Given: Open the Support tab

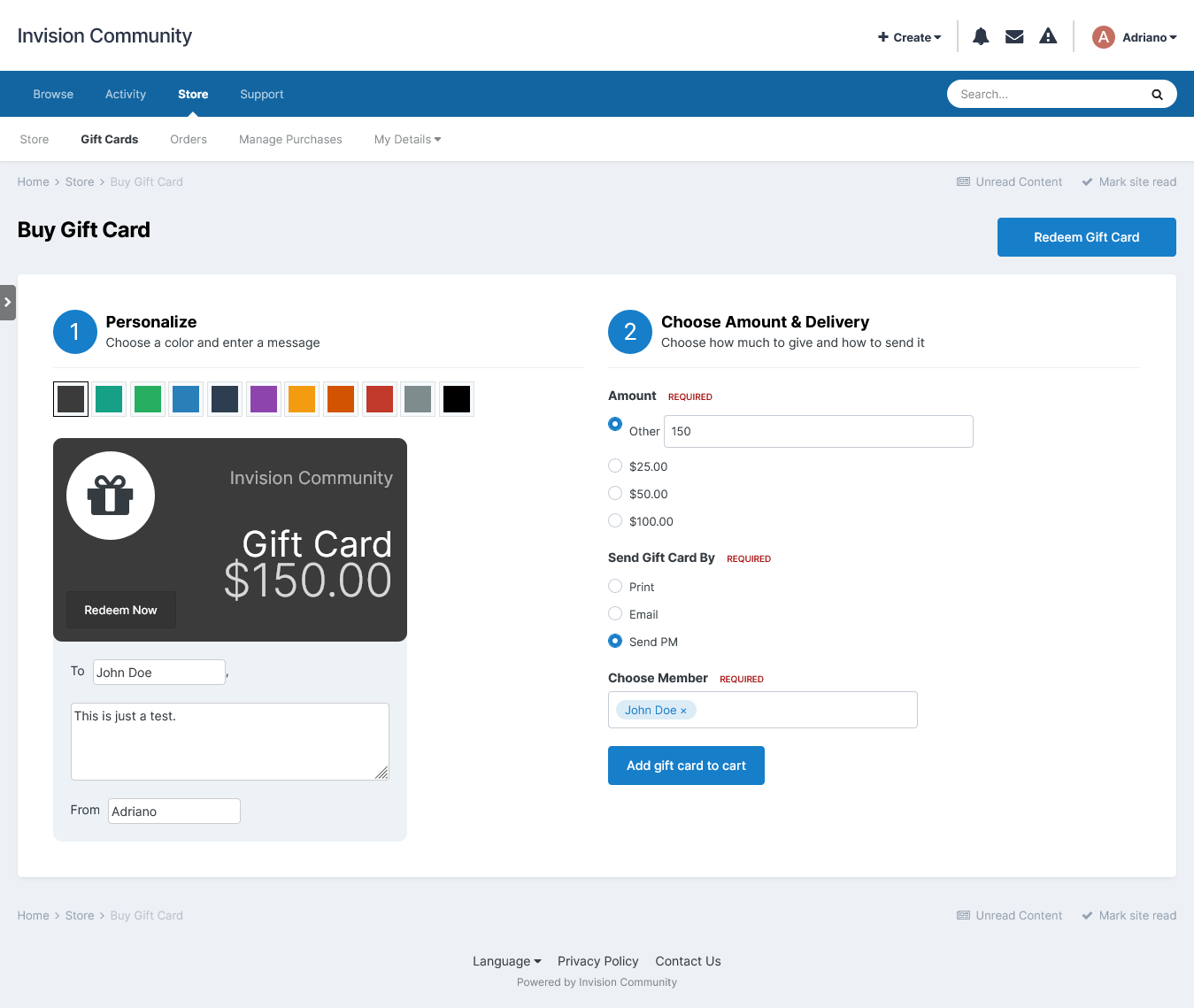Looking at the screenshot, I should point(262,94).
